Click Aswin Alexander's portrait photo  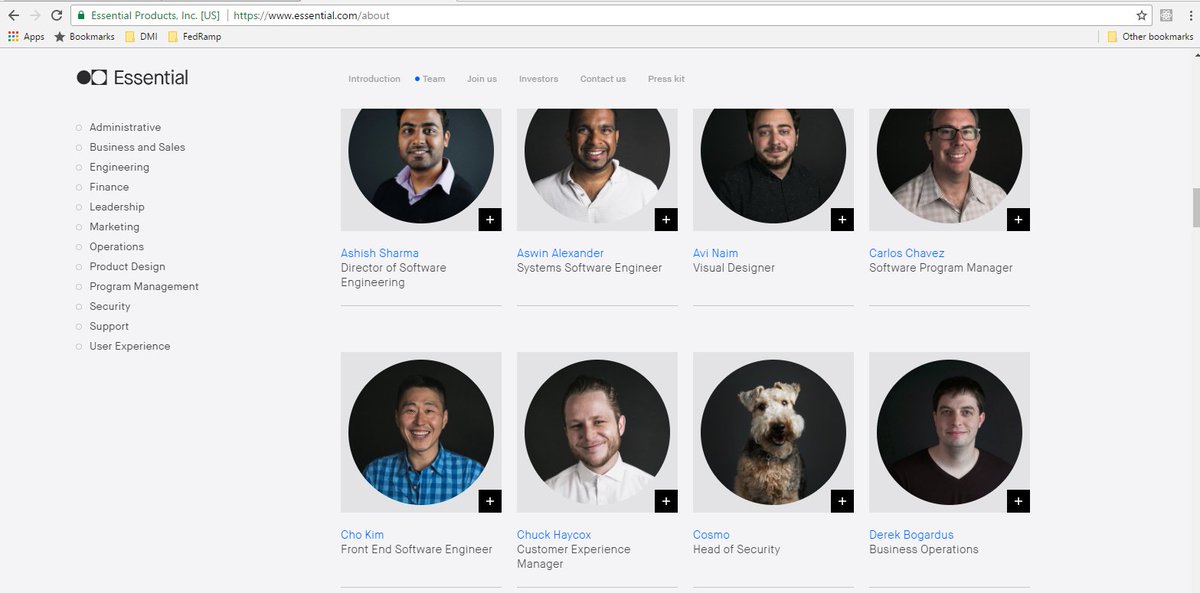(597, 165)
